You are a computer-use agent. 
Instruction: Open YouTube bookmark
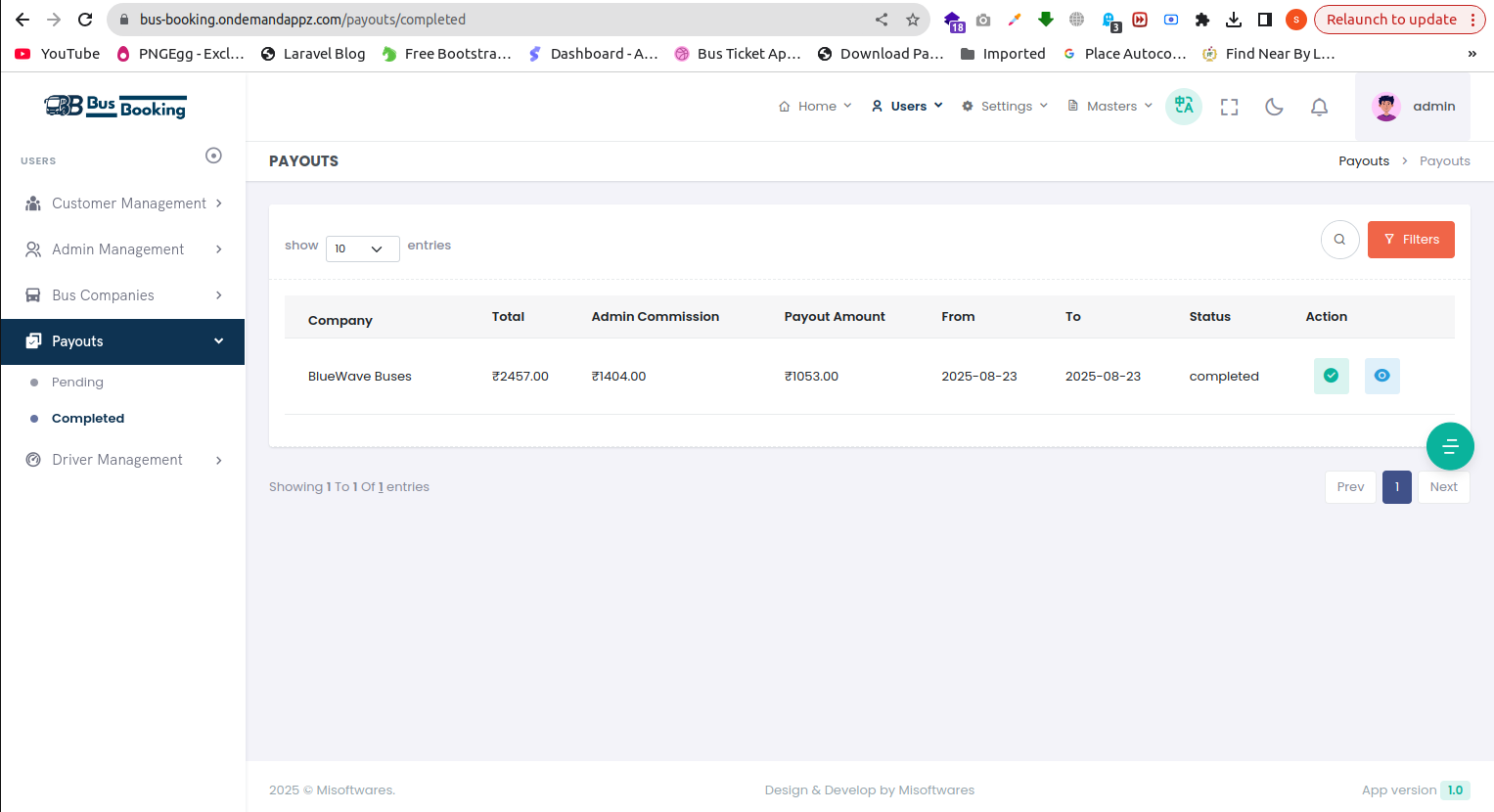pyautogui.click(x=58, y=54)
